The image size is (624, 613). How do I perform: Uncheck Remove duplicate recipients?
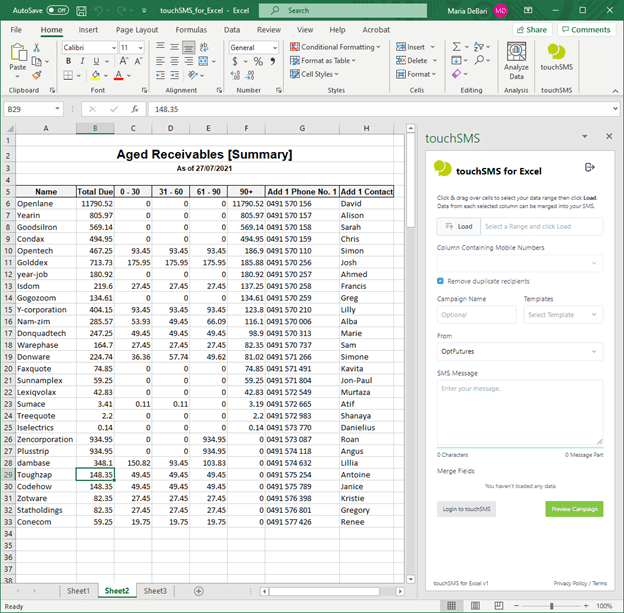(x=441, y=281)
